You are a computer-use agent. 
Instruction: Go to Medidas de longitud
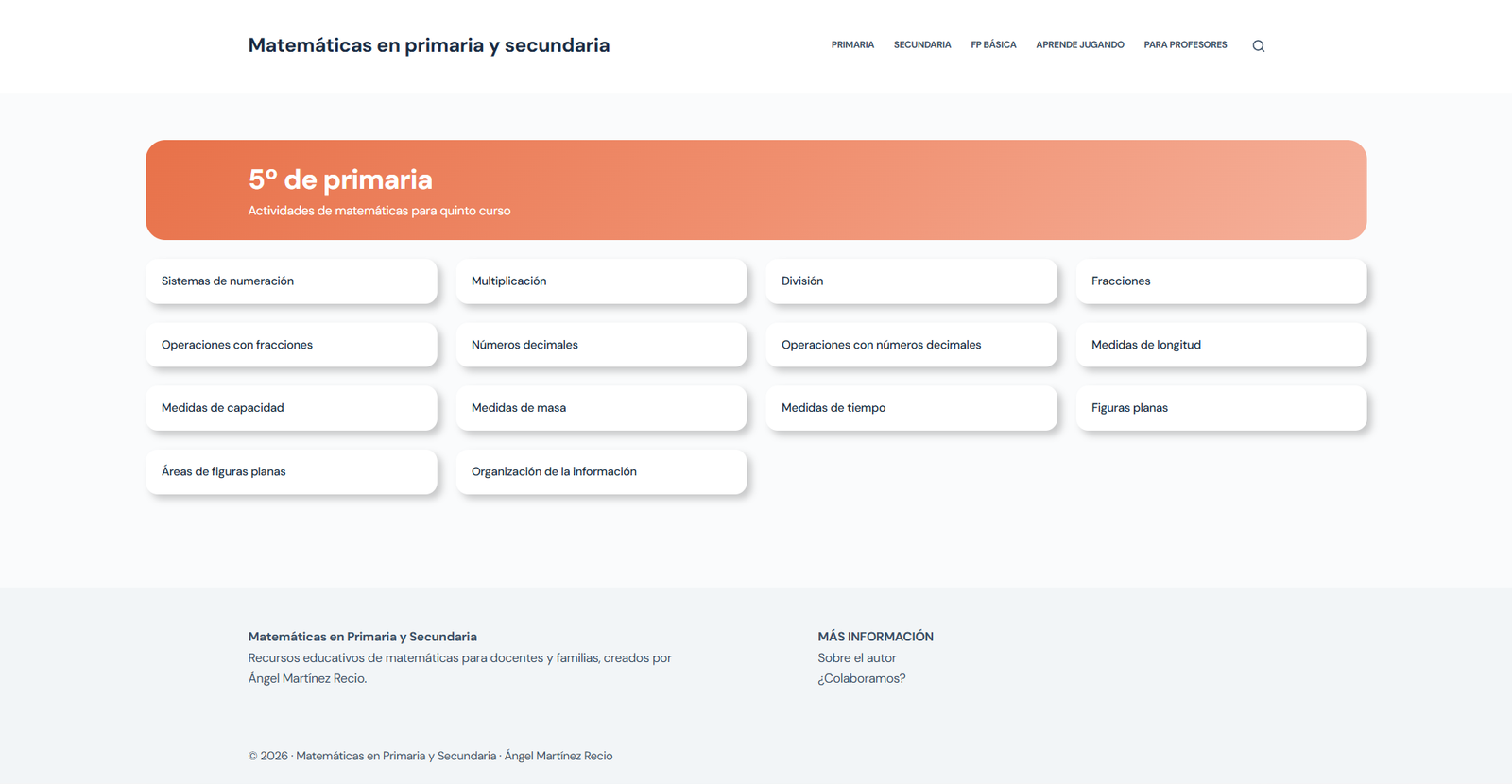(x=1221, y=345)
